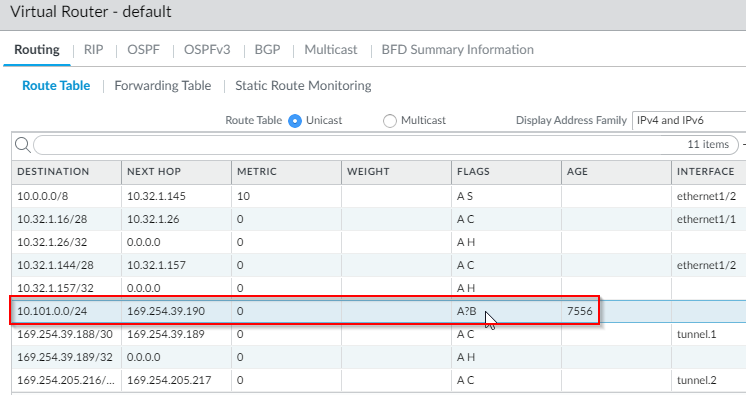Switch to the OSPF tab
This screenshot has width=746, height=395.
143,49
